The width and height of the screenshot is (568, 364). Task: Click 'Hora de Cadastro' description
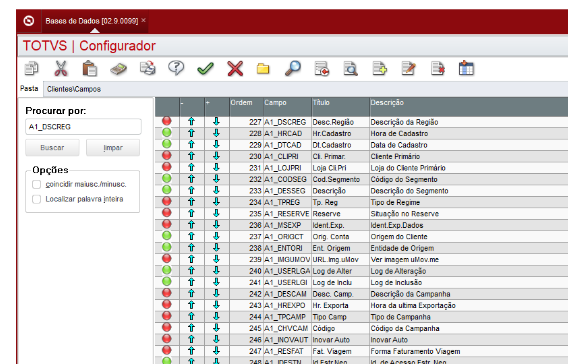coord(399,134)
